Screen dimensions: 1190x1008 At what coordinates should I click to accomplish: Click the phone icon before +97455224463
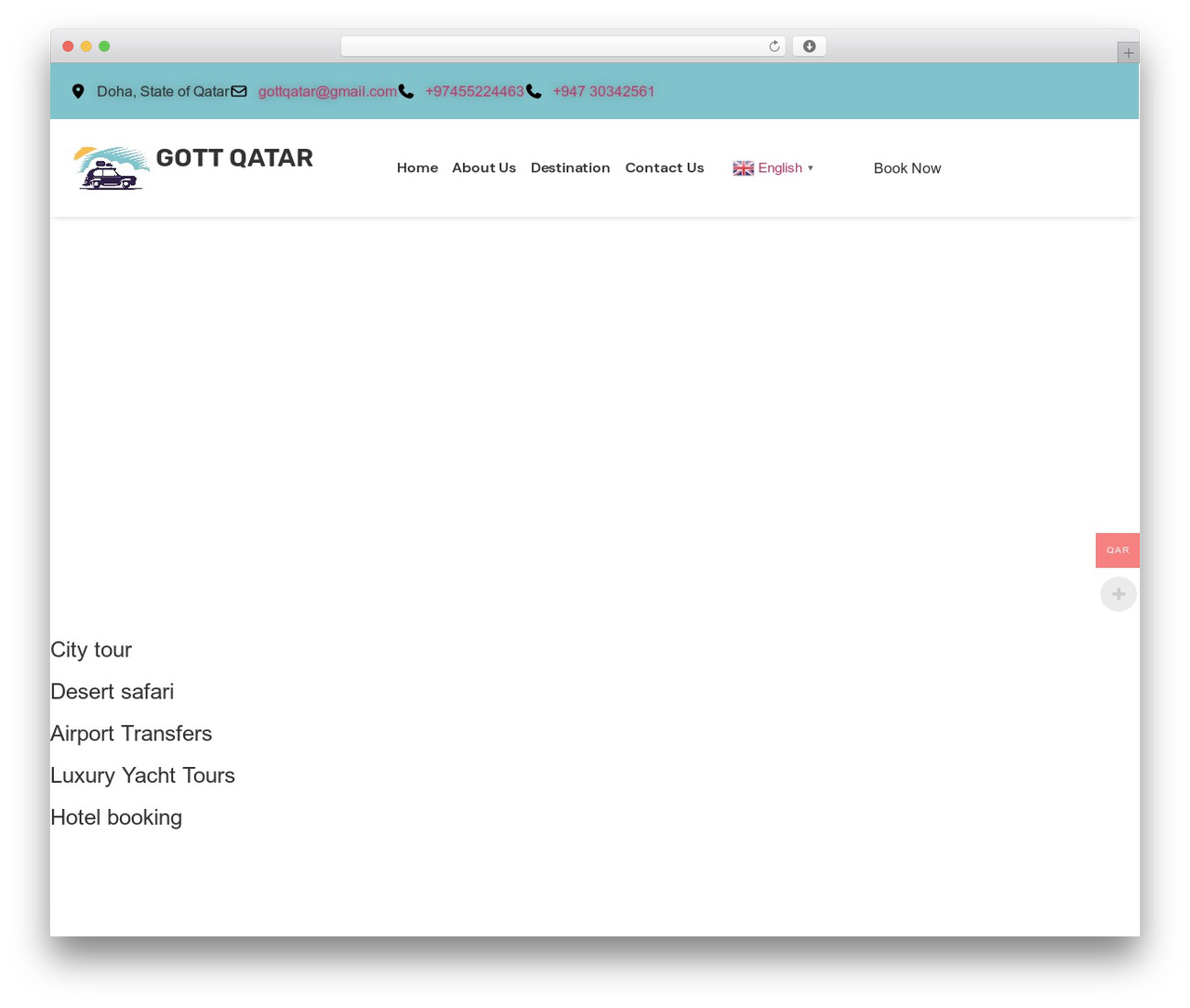[406, 91]
